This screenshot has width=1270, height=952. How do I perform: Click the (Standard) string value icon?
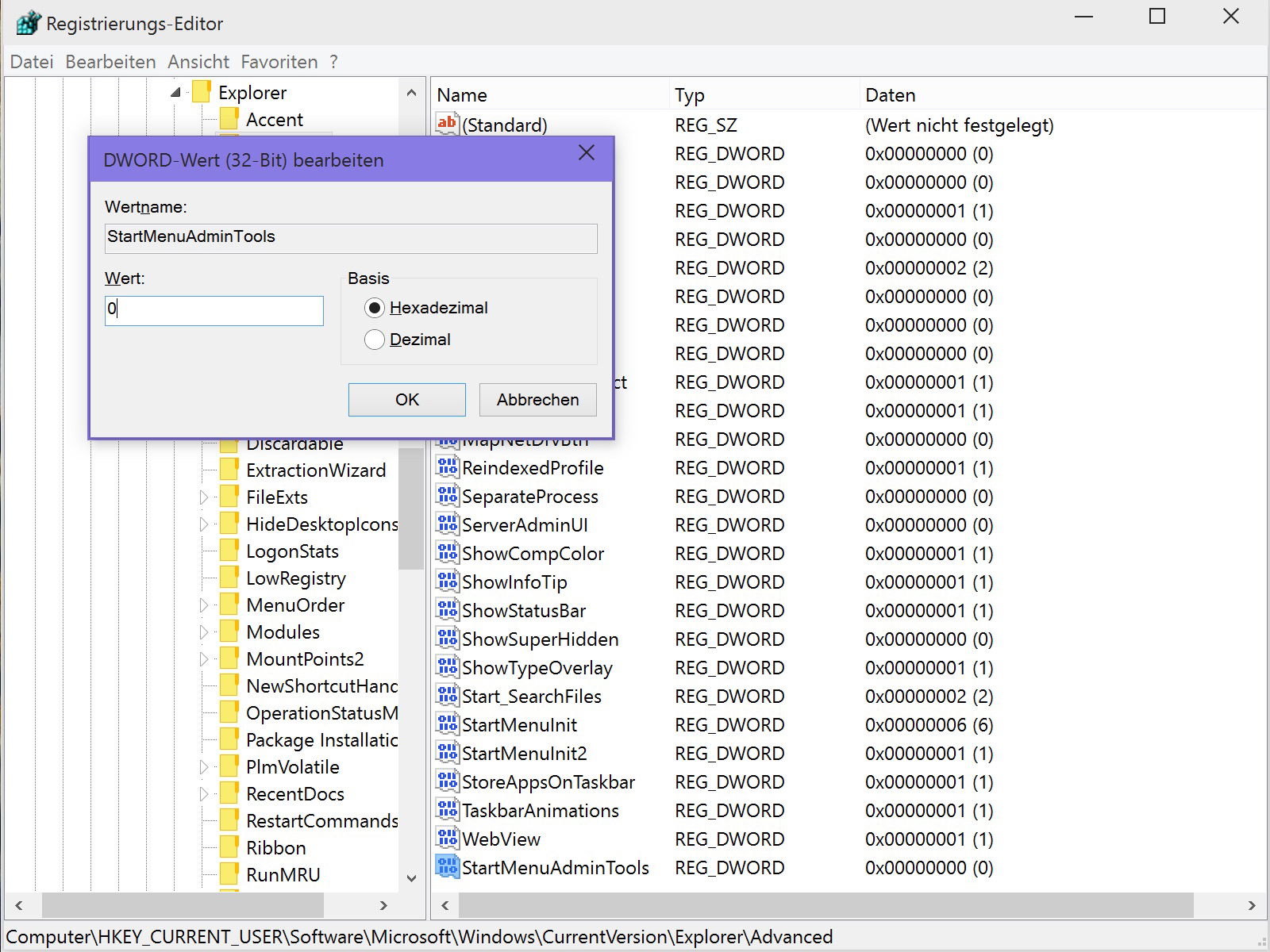448,124
